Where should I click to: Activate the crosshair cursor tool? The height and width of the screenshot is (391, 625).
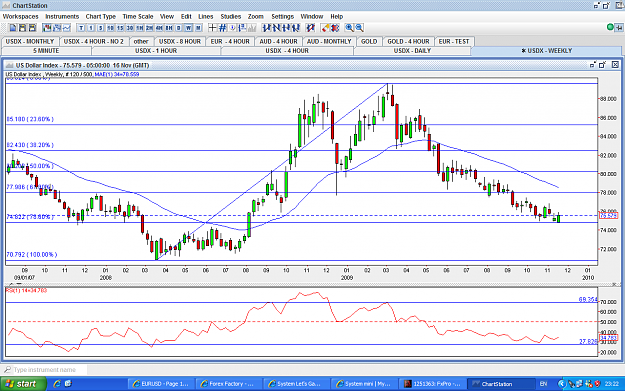212,28
